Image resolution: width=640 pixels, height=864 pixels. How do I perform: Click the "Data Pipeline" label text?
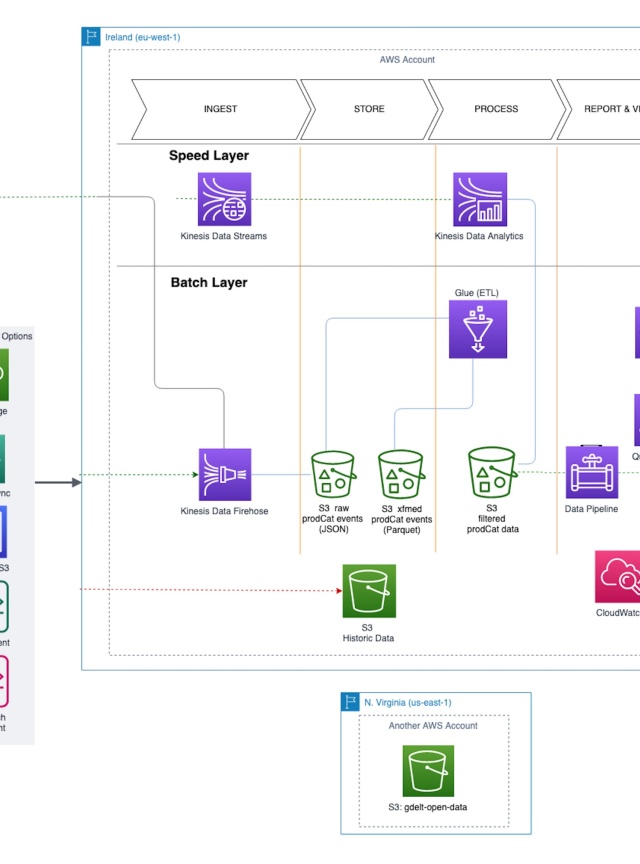coord(591,509)
